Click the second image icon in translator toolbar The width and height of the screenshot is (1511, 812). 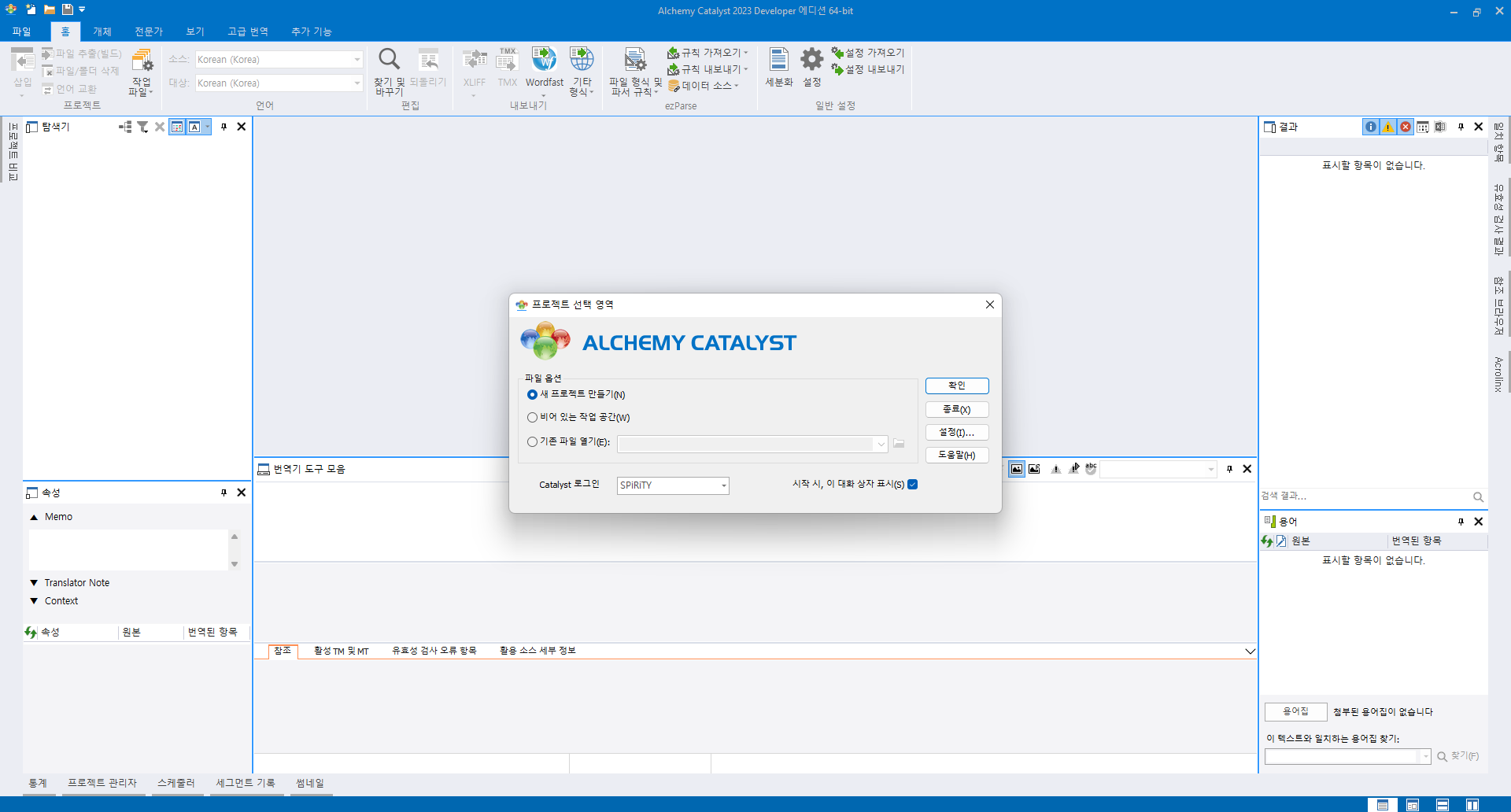(1034, 469)
